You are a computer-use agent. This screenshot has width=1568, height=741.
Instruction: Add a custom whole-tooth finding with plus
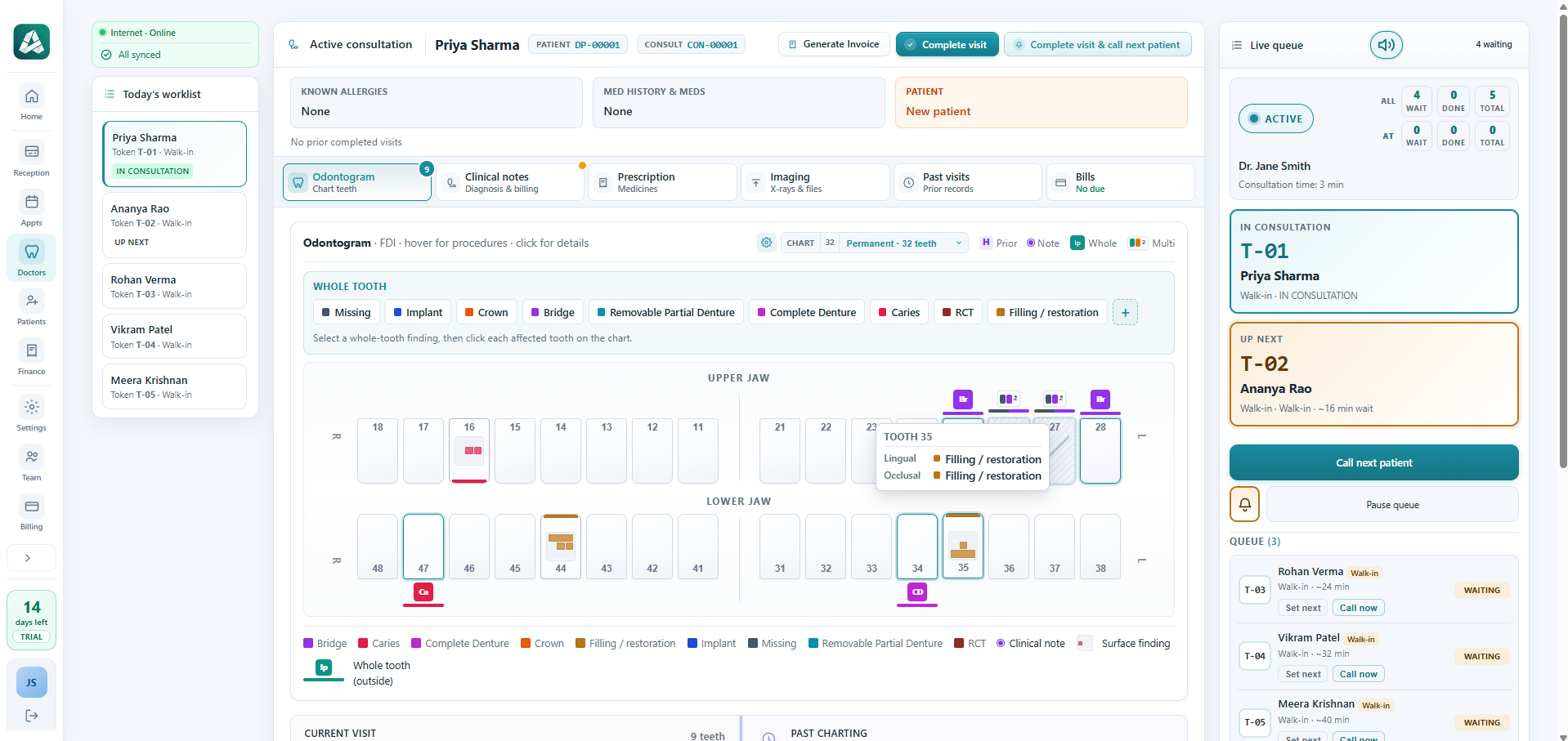pyautogui.click(x=1125, y=312)
